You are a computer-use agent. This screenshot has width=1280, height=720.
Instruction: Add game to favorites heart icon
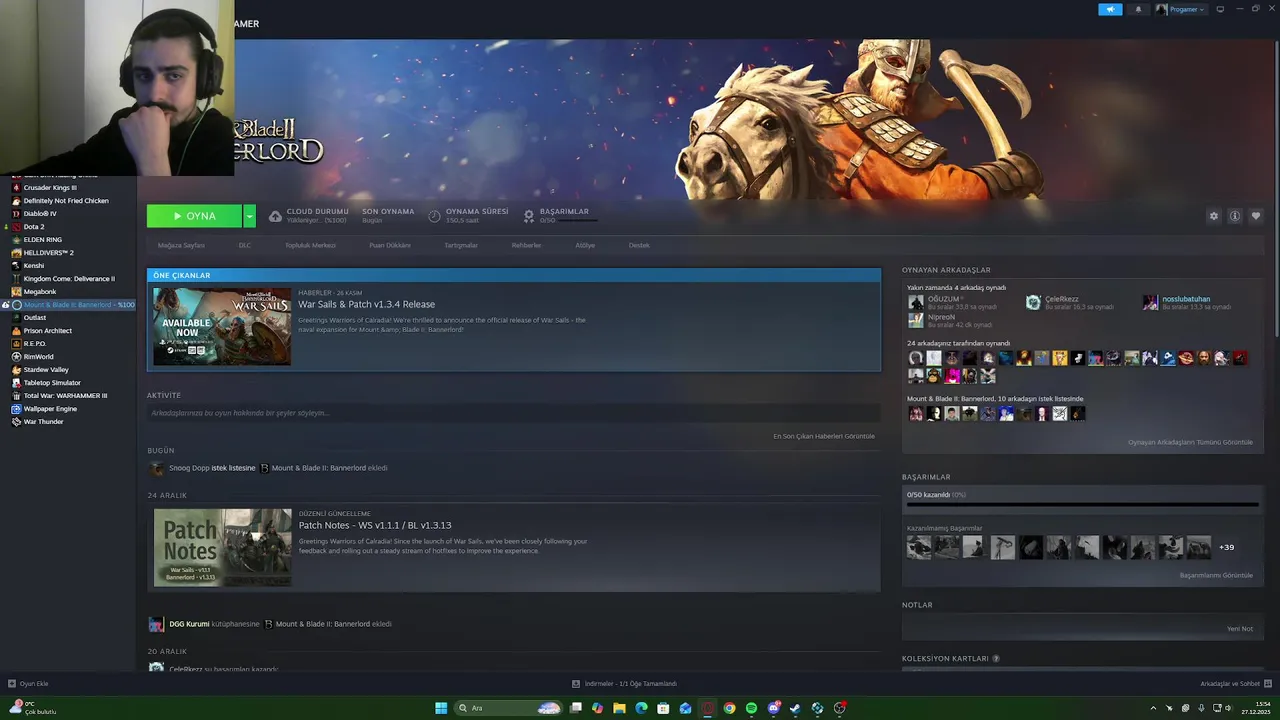[x=1256, y=216]
